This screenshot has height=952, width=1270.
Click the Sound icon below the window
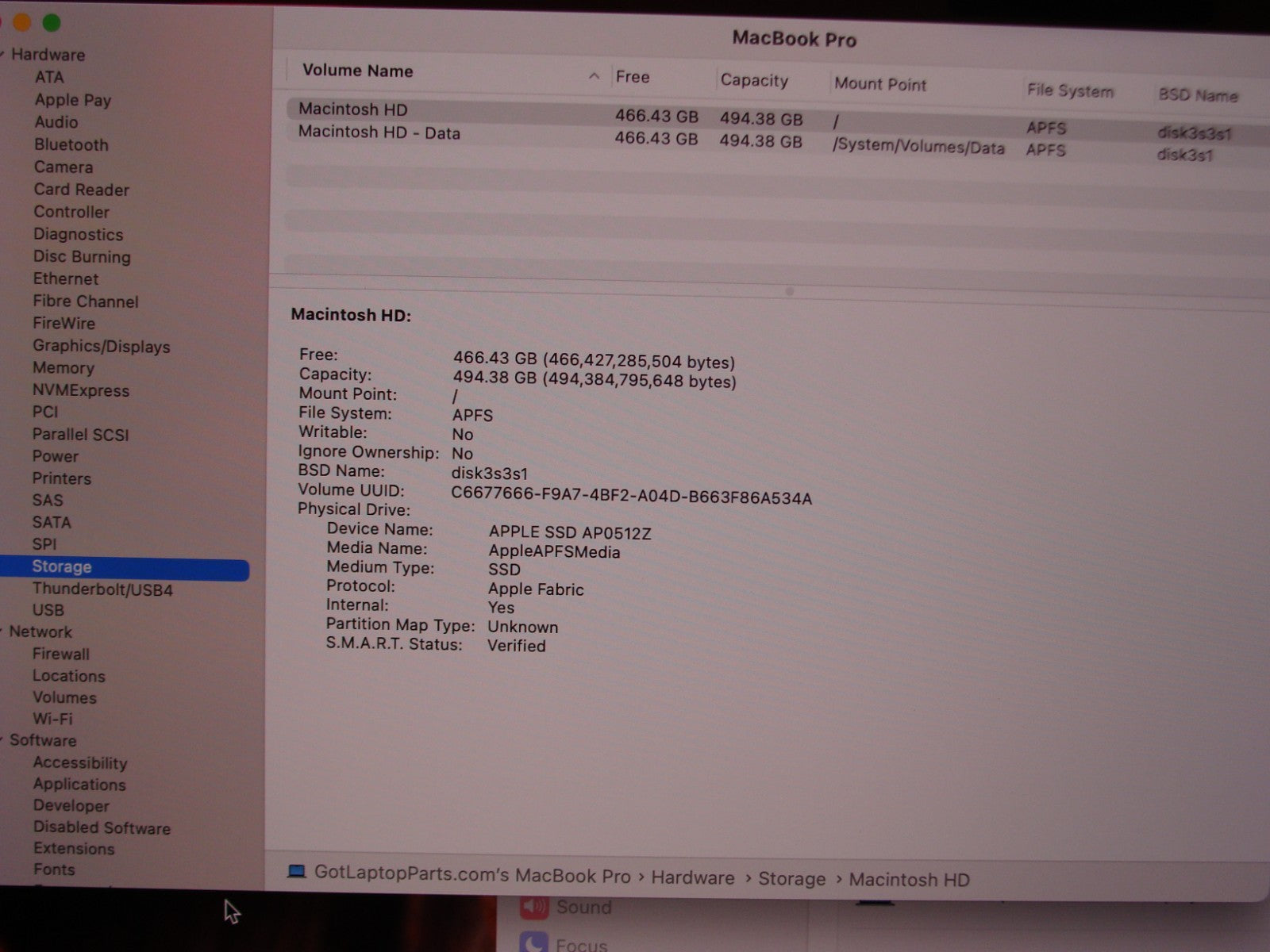pyautogui.click(x=534, y=906)
